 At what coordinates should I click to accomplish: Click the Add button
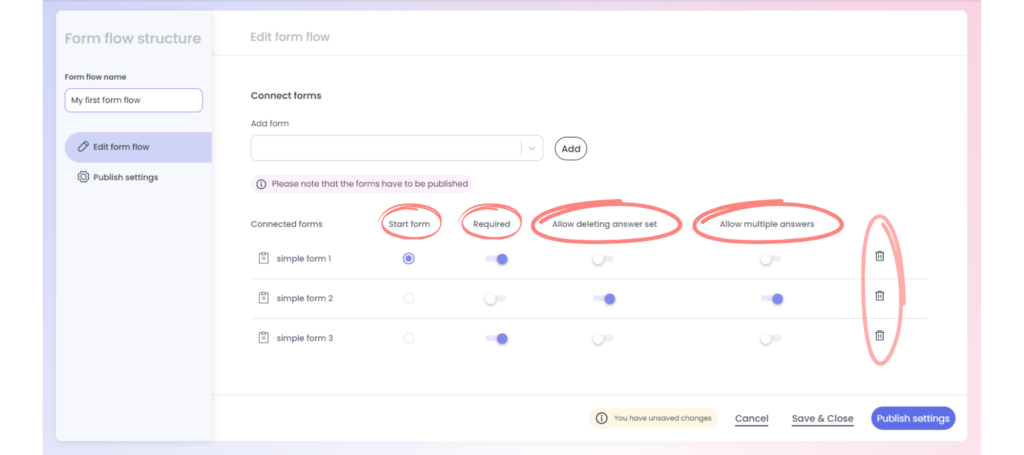tap(571, 149)
